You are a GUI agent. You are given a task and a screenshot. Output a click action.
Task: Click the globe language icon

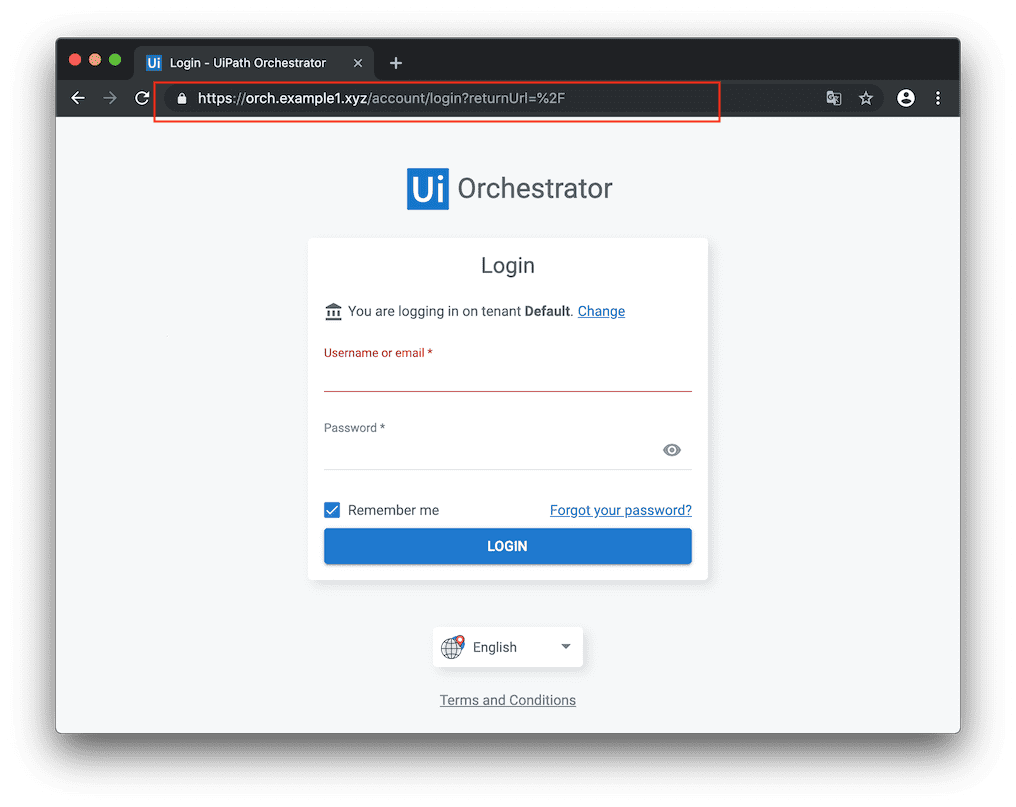tap(452, 647)
